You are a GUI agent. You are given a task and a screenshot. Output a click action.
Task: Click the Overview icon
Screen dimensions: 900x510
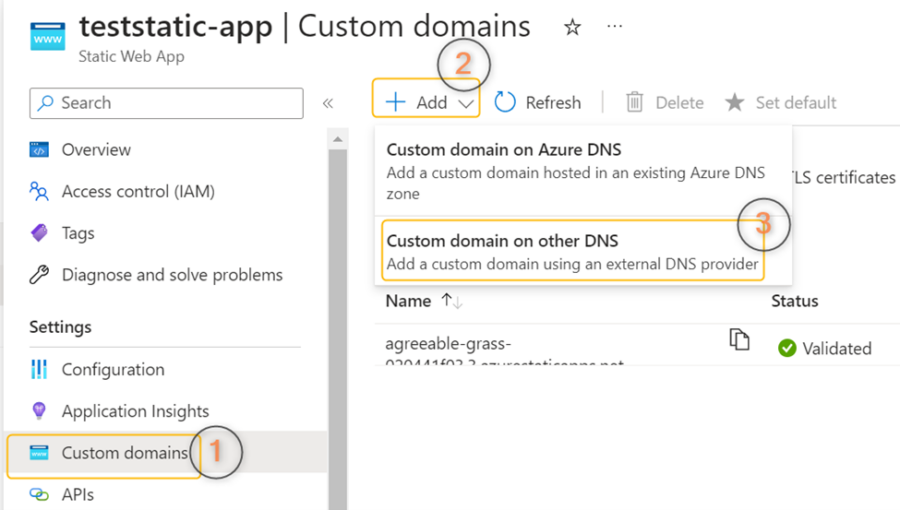[39, 150]
